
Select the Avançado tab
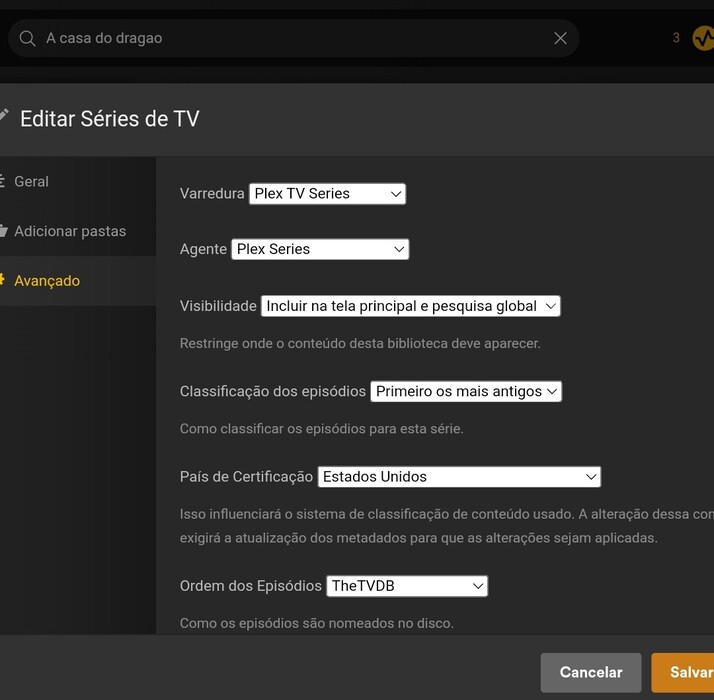point(78,281)
